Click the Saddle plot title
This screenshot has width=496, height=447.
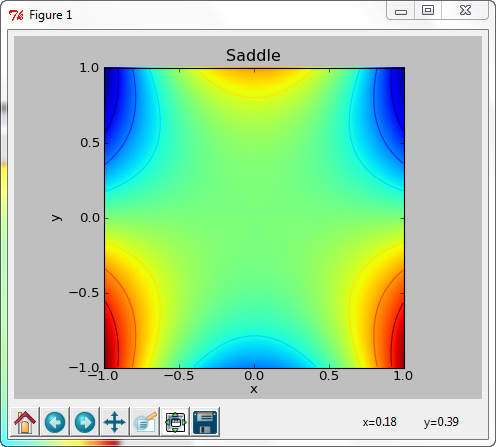tap(253, 55)
